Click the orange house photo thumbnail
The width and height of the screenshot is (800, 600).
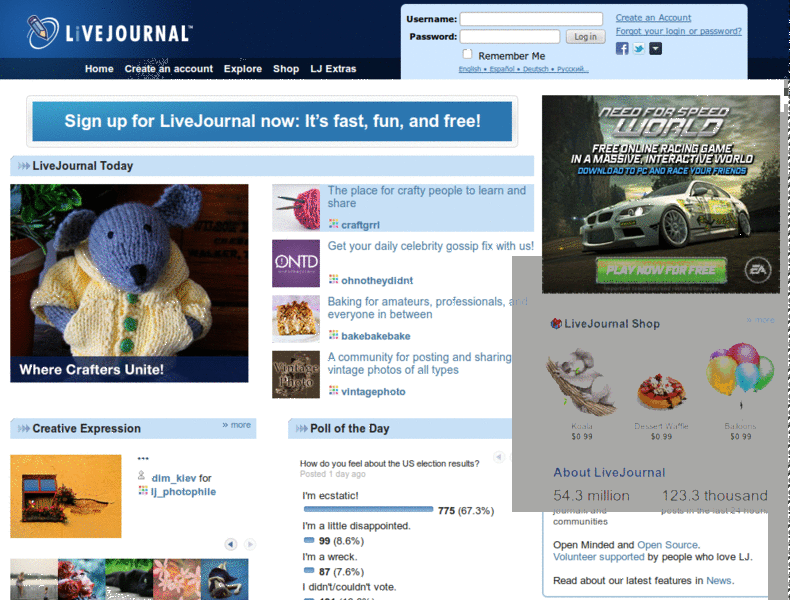(66, 496)
